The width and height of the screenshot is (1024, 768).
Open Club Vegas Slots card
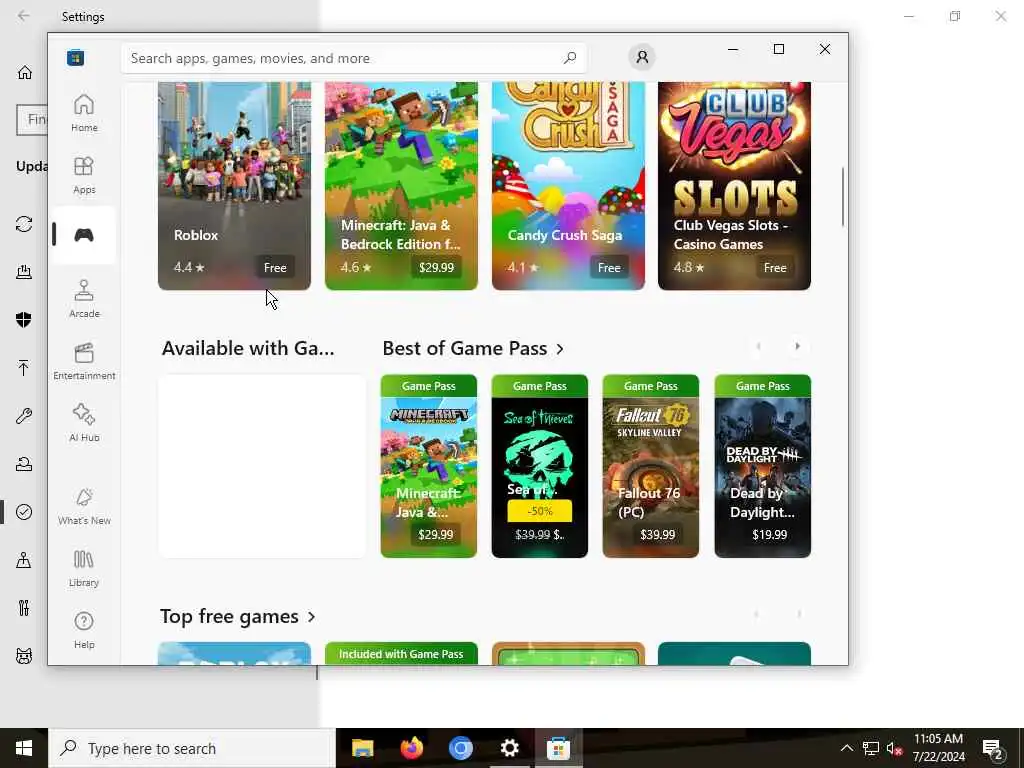[734, 186]
